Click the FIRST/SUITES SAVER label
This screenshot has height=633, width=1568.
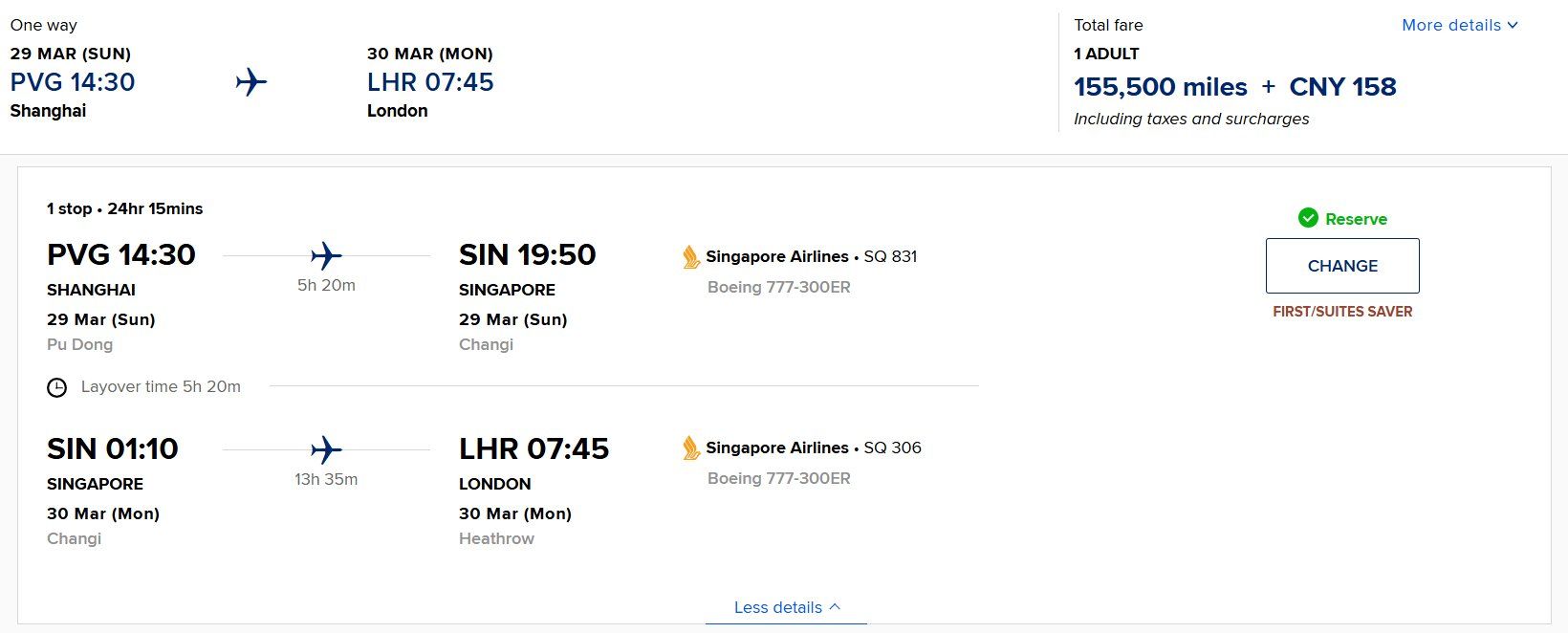tap(1342, 312)
